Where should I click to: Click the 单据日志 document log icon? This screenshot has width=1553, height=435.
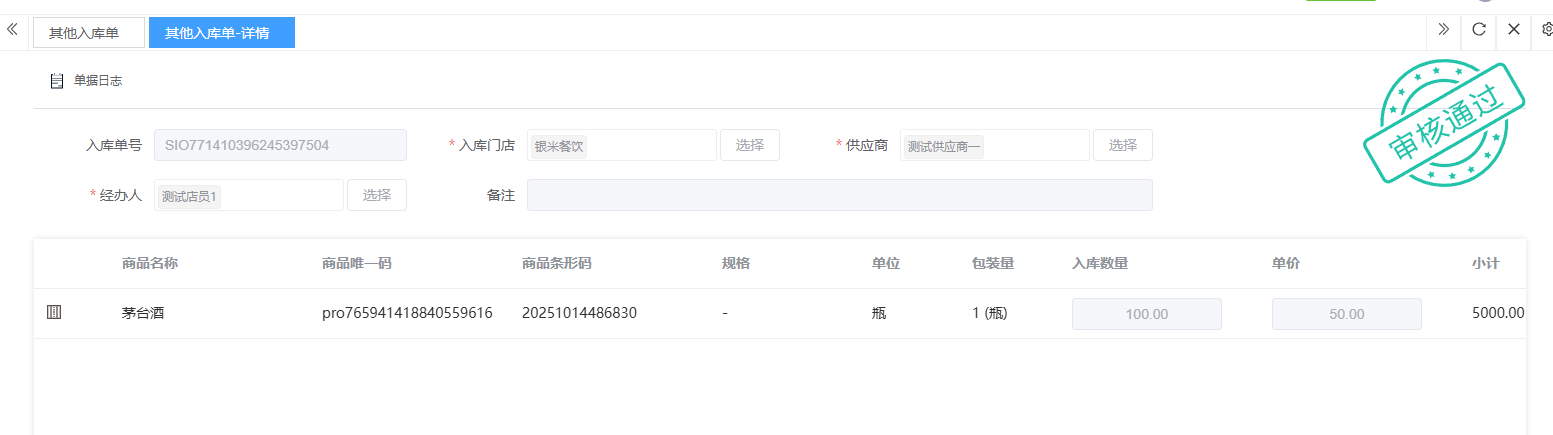pyautogui.click(x=57, y=81)
